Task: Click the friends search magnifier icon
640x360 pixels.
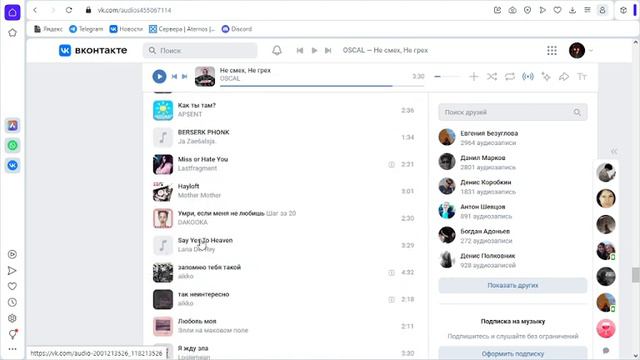Action: [577, 112]
